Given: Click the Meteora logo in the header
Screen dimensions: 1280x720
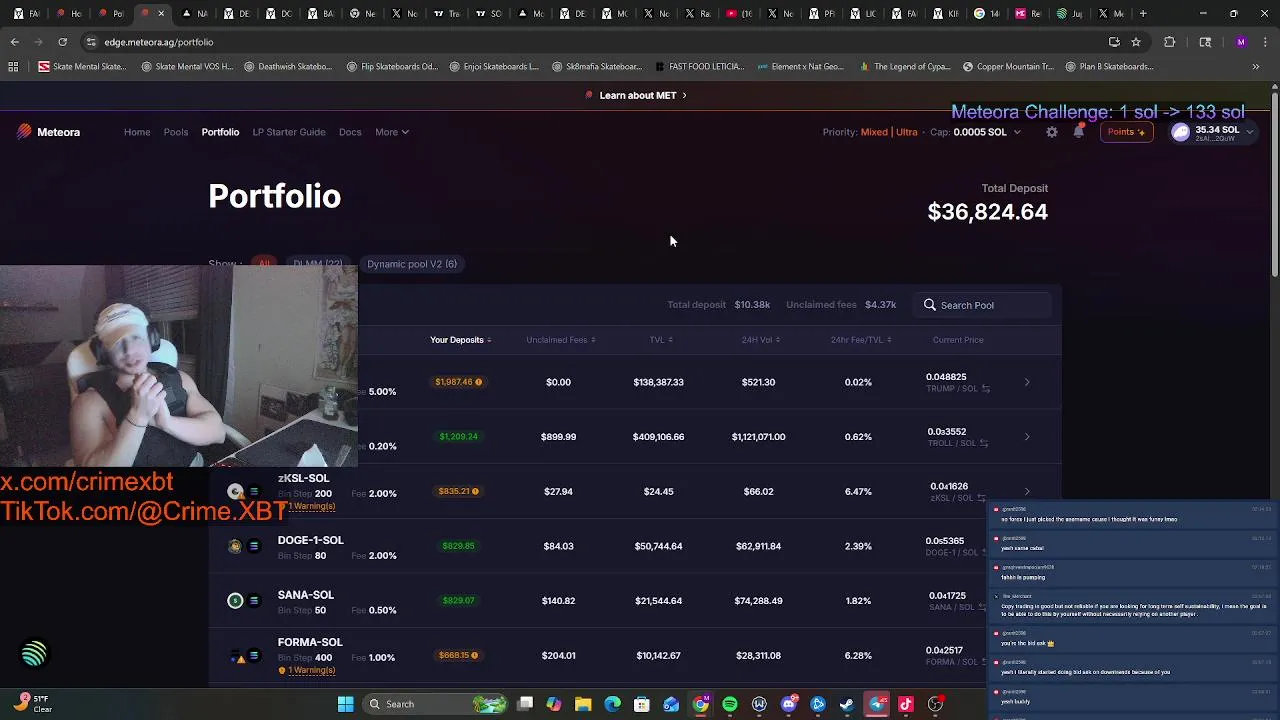Looking at the screenshot, I should tap(48, 132).
